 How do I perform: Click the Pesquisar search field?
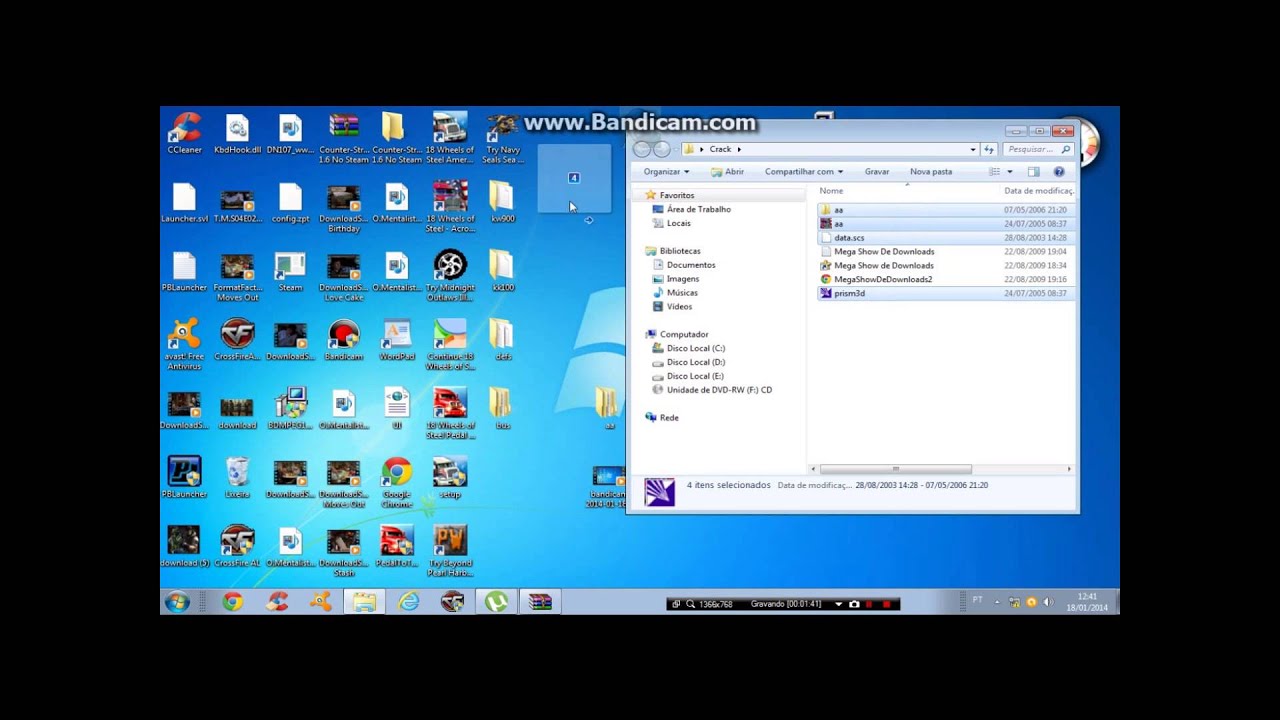tap(1038, 149)
